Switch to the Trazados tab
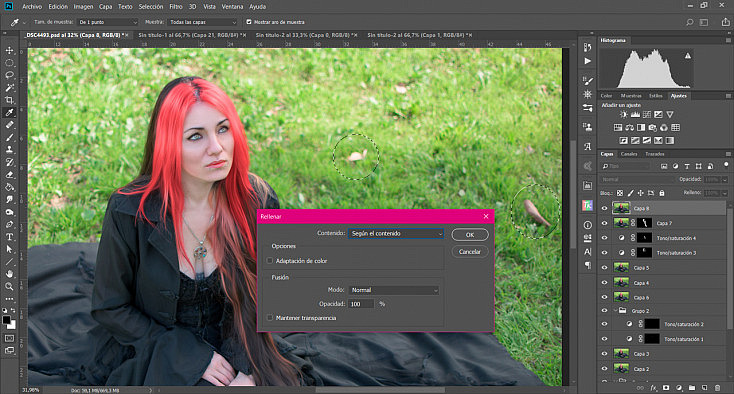This screenshot has width=734, height=394. (655, 154)
